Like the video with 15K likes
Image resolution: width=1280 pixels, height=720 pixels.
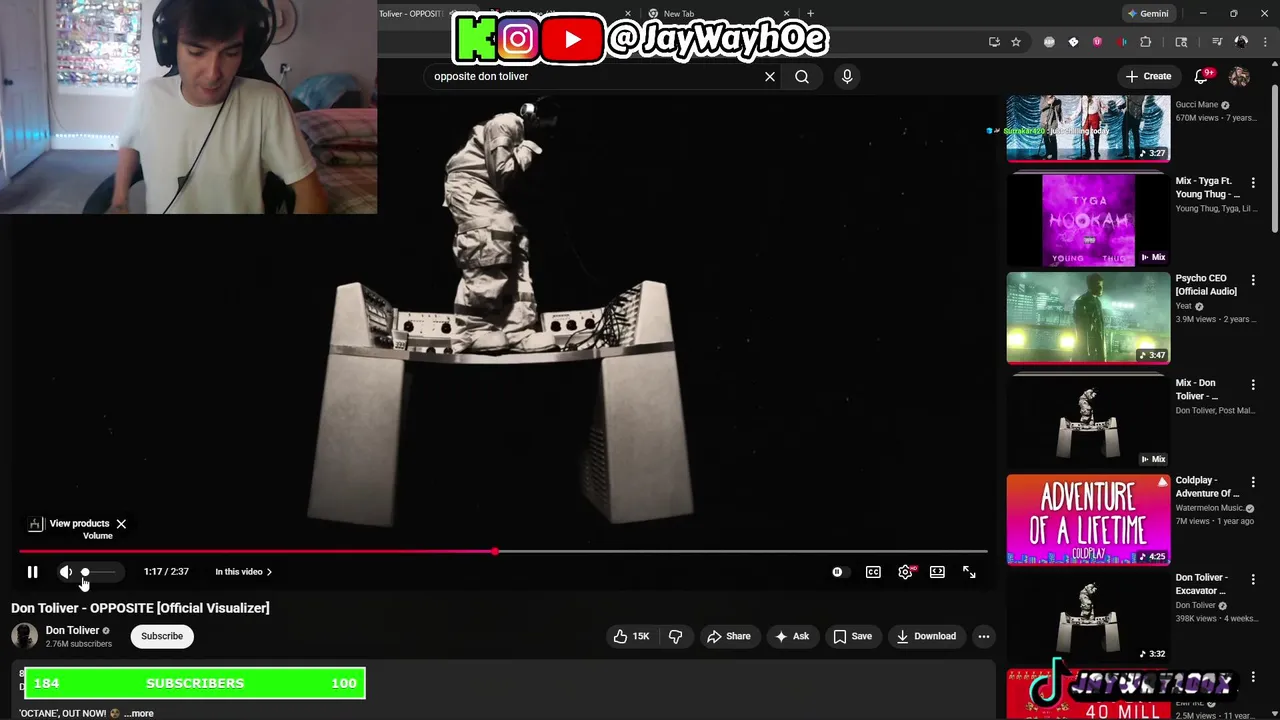click(x=631, y=636)
